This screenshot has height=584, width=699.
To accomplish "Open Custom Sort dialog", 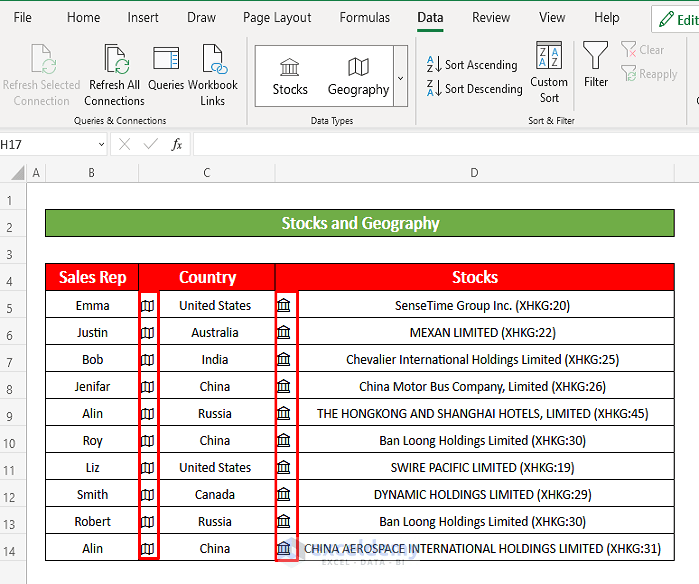I will pyautogui.click(x=549, y=73).
